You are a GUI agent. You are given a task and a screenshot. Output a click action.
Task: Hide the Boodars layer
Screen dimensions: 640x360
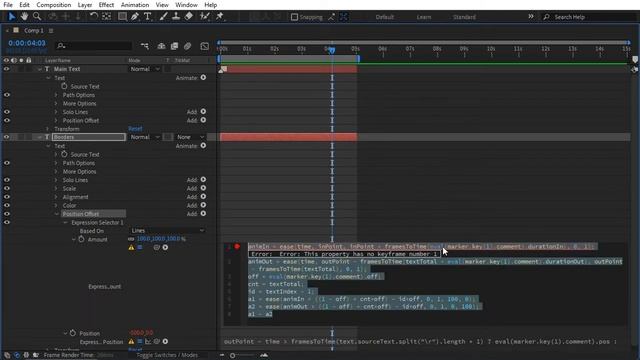pyautogui.click(x=6, y=137)
